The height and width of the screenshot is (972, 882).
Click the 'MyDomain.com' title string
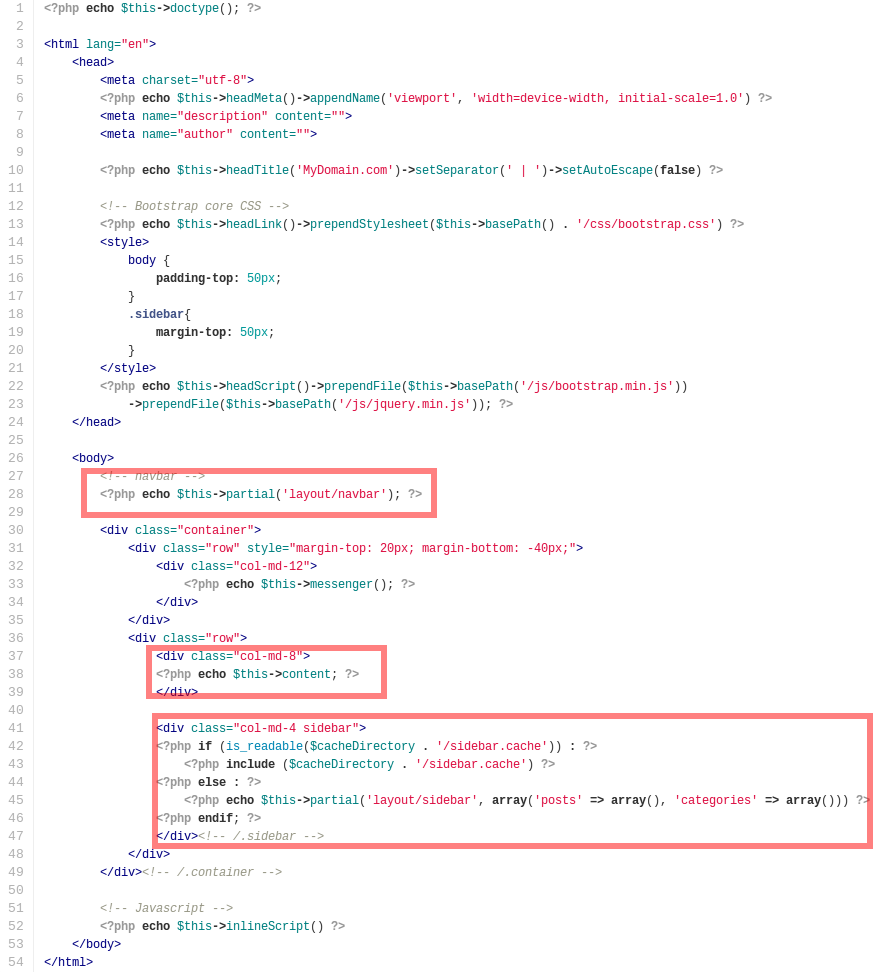pyautogui.click(x=345, y=171)
